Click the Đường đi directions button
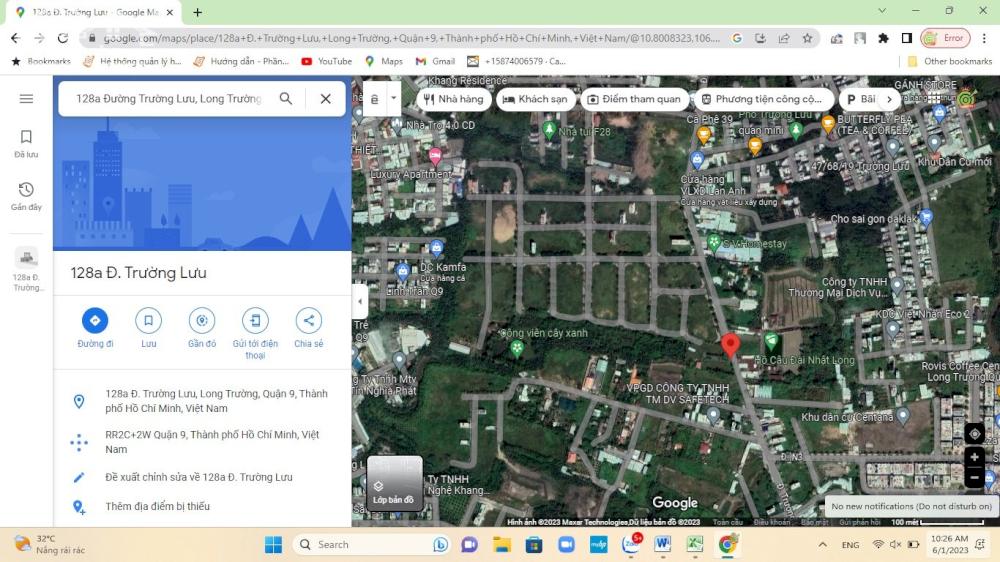Viewport: 1000px width, 562px height. [x=95, y=320]
